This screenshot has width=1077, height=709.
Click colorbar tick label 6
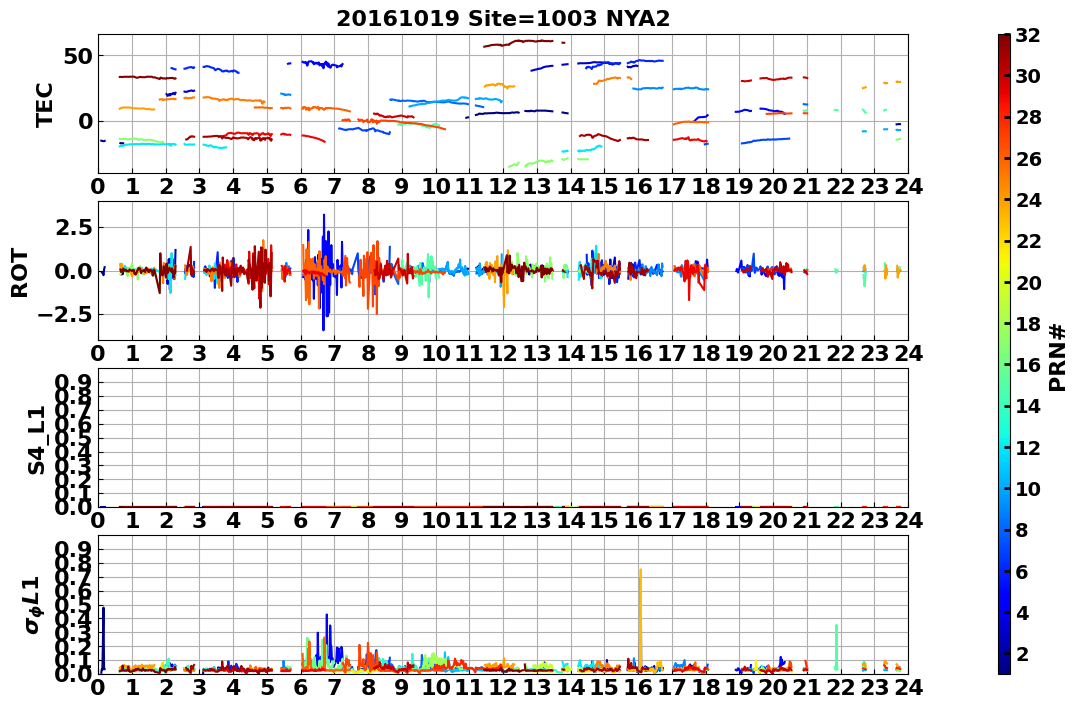coord(1021,571)
